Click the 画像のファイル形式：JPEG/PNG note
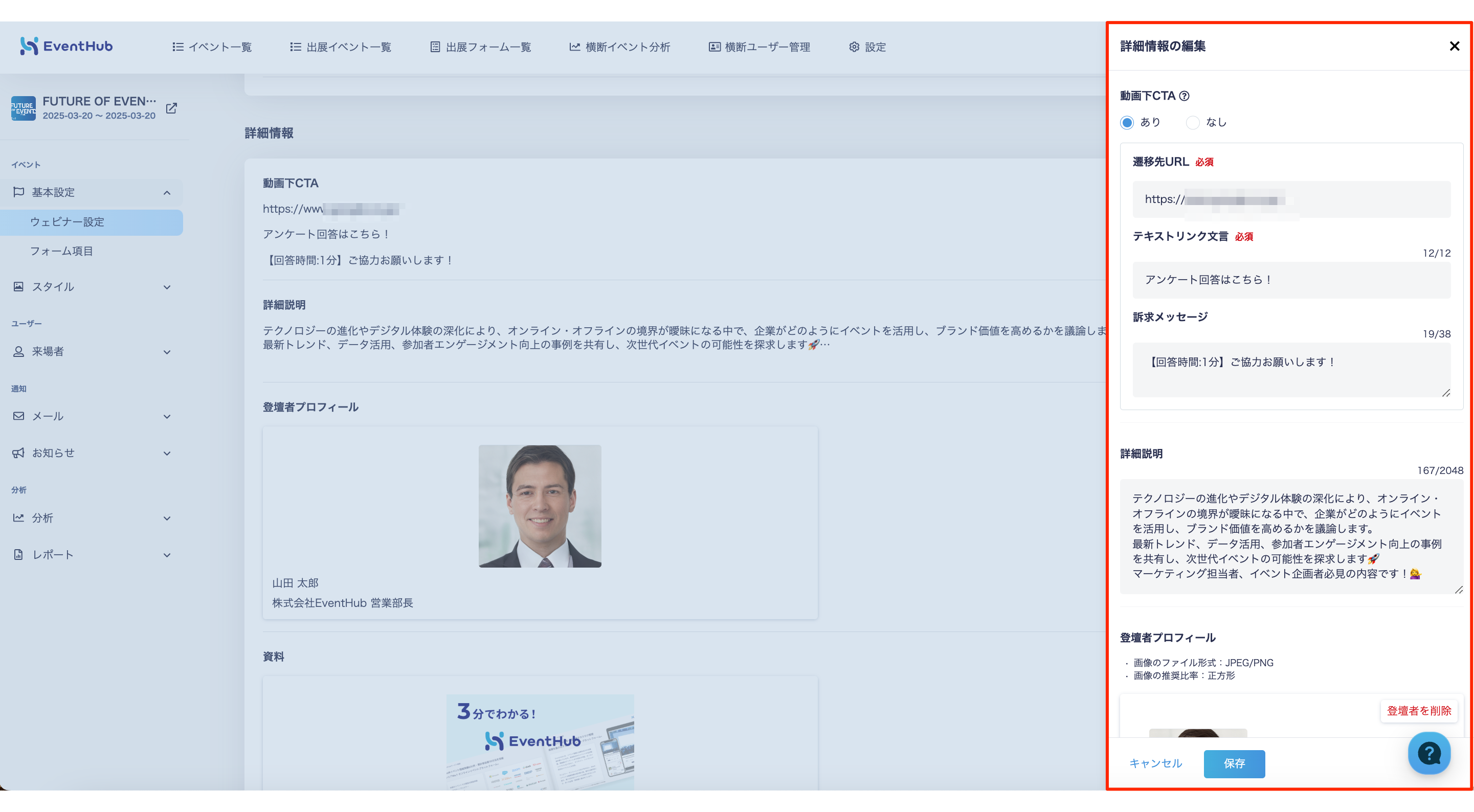The height and width of the screenshot is (812, 1474). (x=1203, y=663)
